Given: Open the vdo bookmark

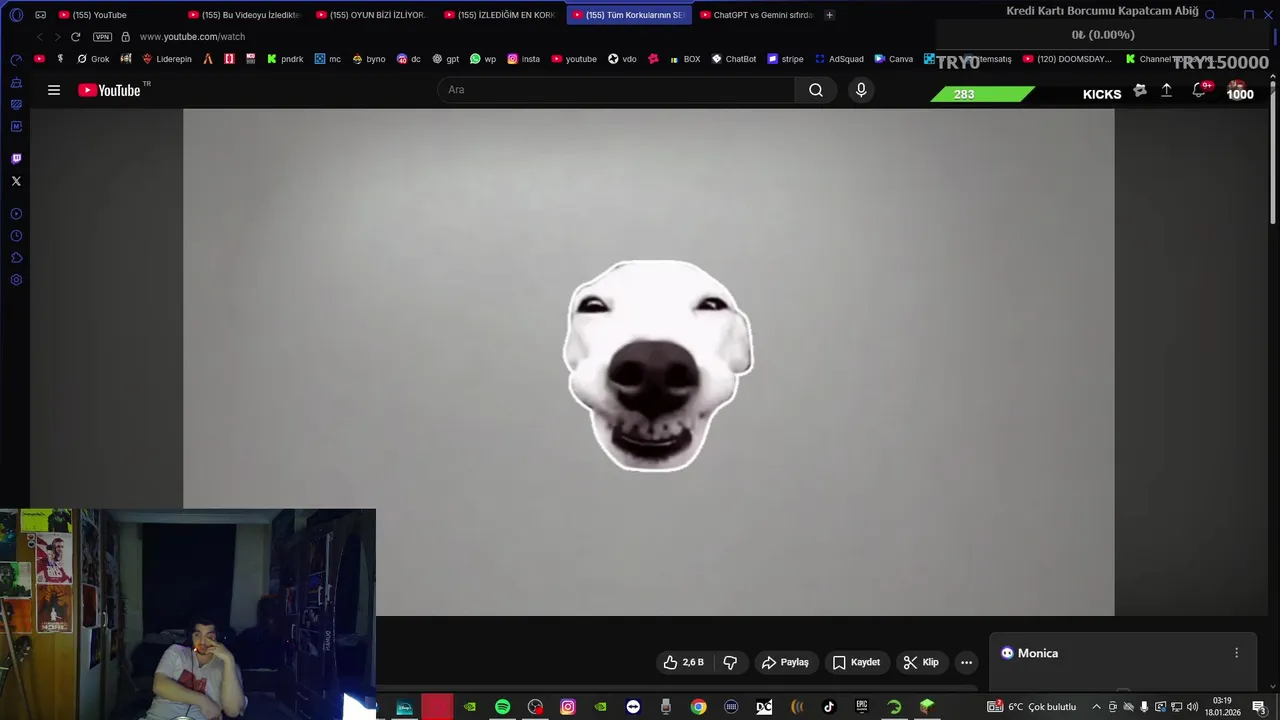Looking at the screenshot, I should click(x=622, y=59).
